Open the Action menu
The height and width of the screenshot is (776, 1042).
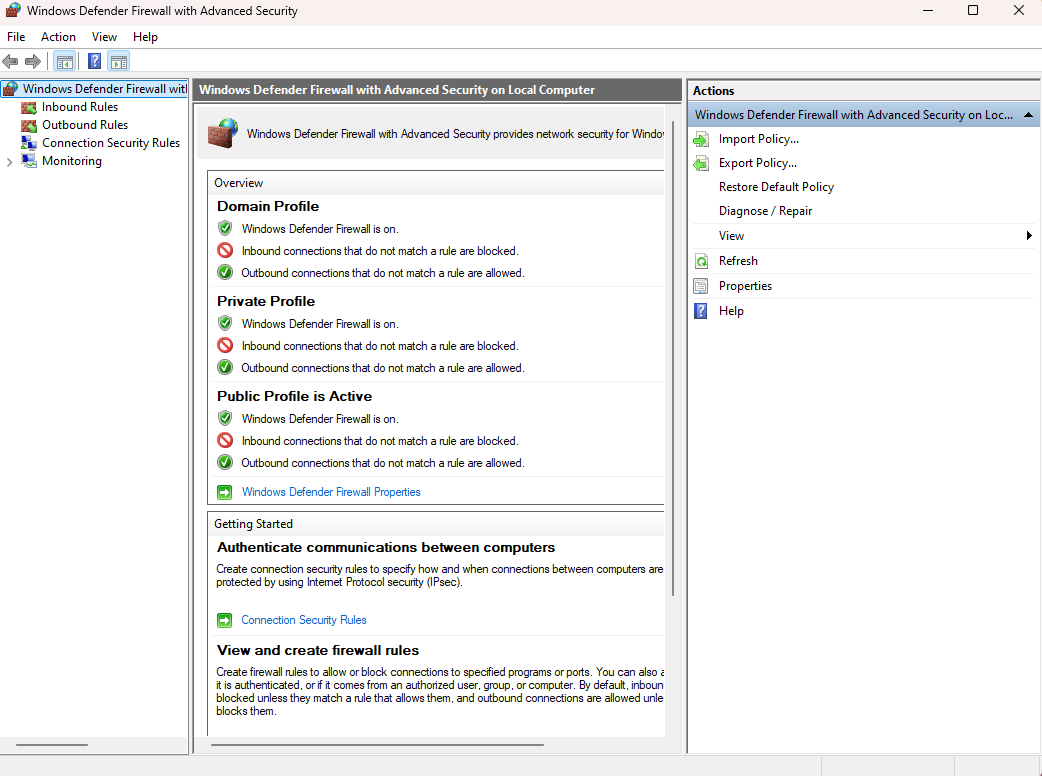click(58, 37)
